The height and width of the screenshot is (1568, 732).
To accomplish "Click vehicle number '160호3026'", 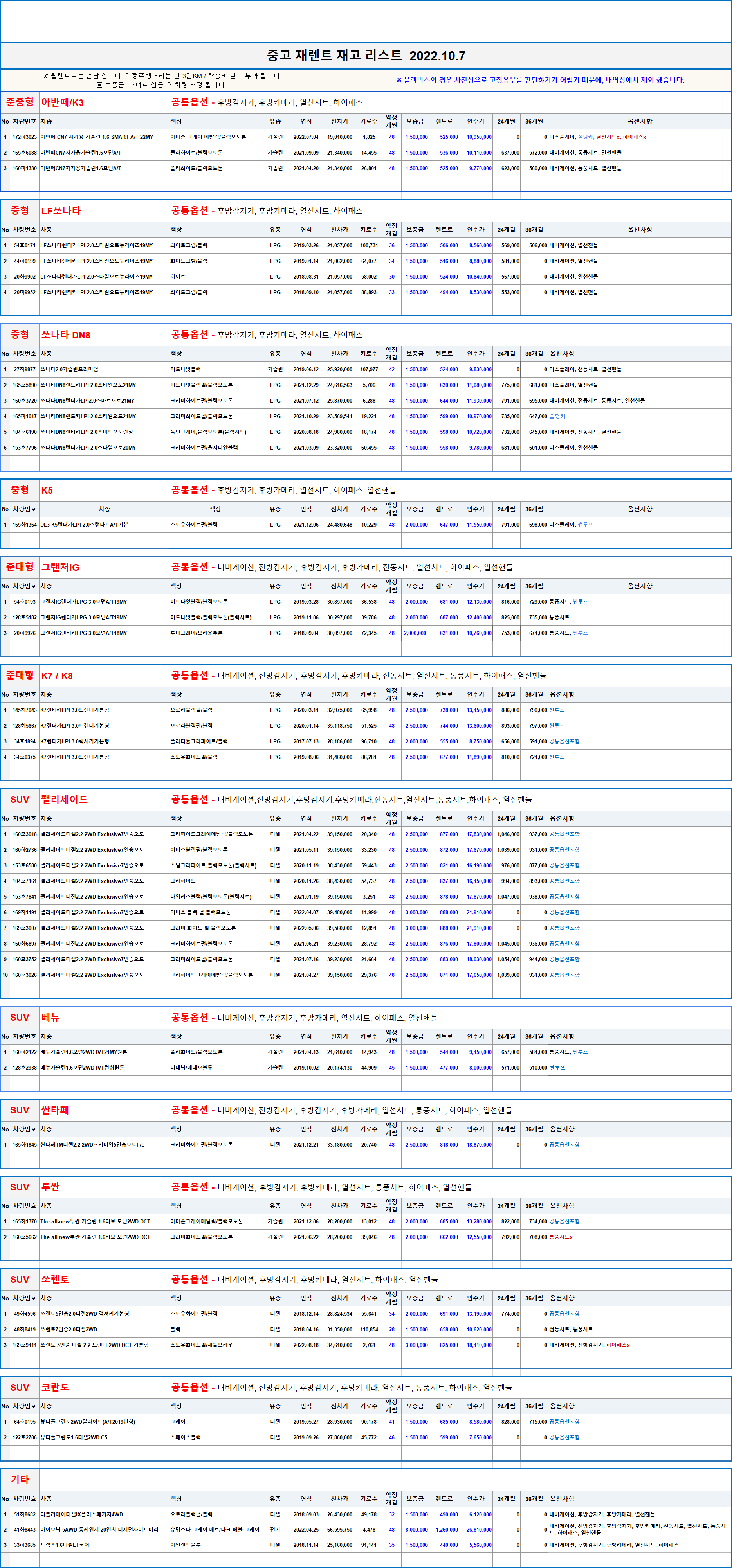I will [x=24, y=975].
